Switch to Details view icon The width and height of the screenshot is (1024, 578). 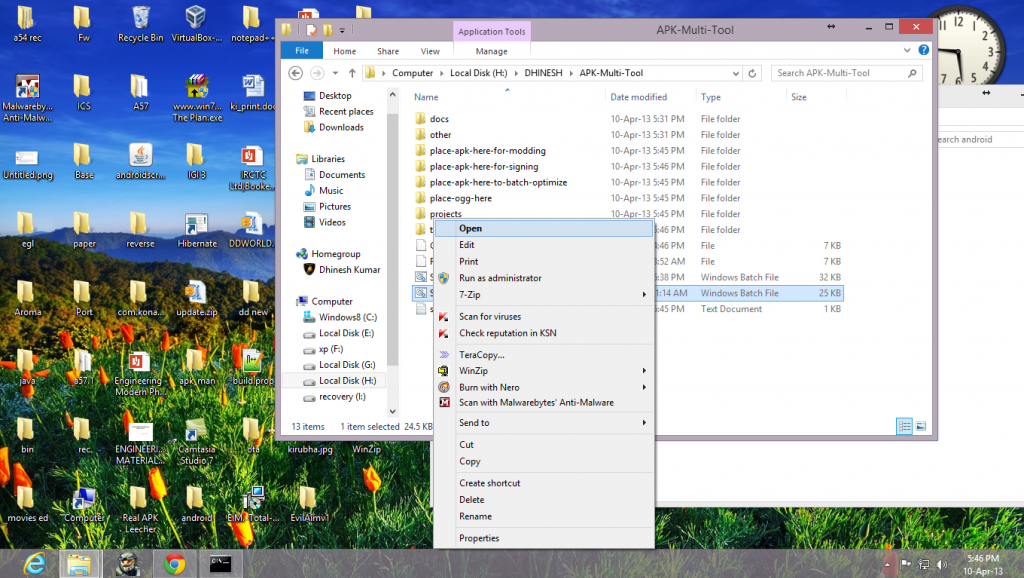pyautogui.click(x=904, y=426)
